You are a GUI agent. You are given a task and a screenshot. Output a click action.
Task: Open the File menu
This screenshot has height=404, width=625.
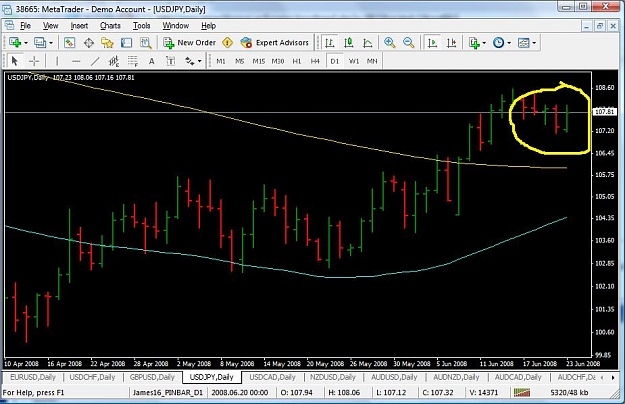tap(26, 25)
